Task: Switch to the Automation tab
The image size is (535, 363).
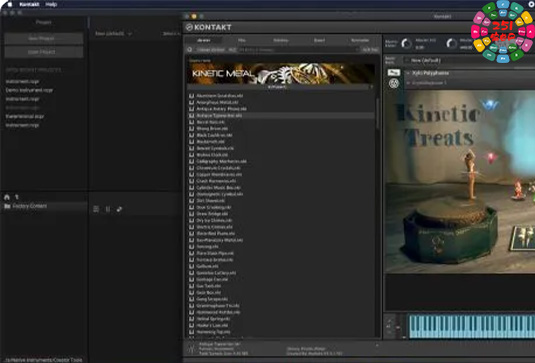Action: click(360, 40)
